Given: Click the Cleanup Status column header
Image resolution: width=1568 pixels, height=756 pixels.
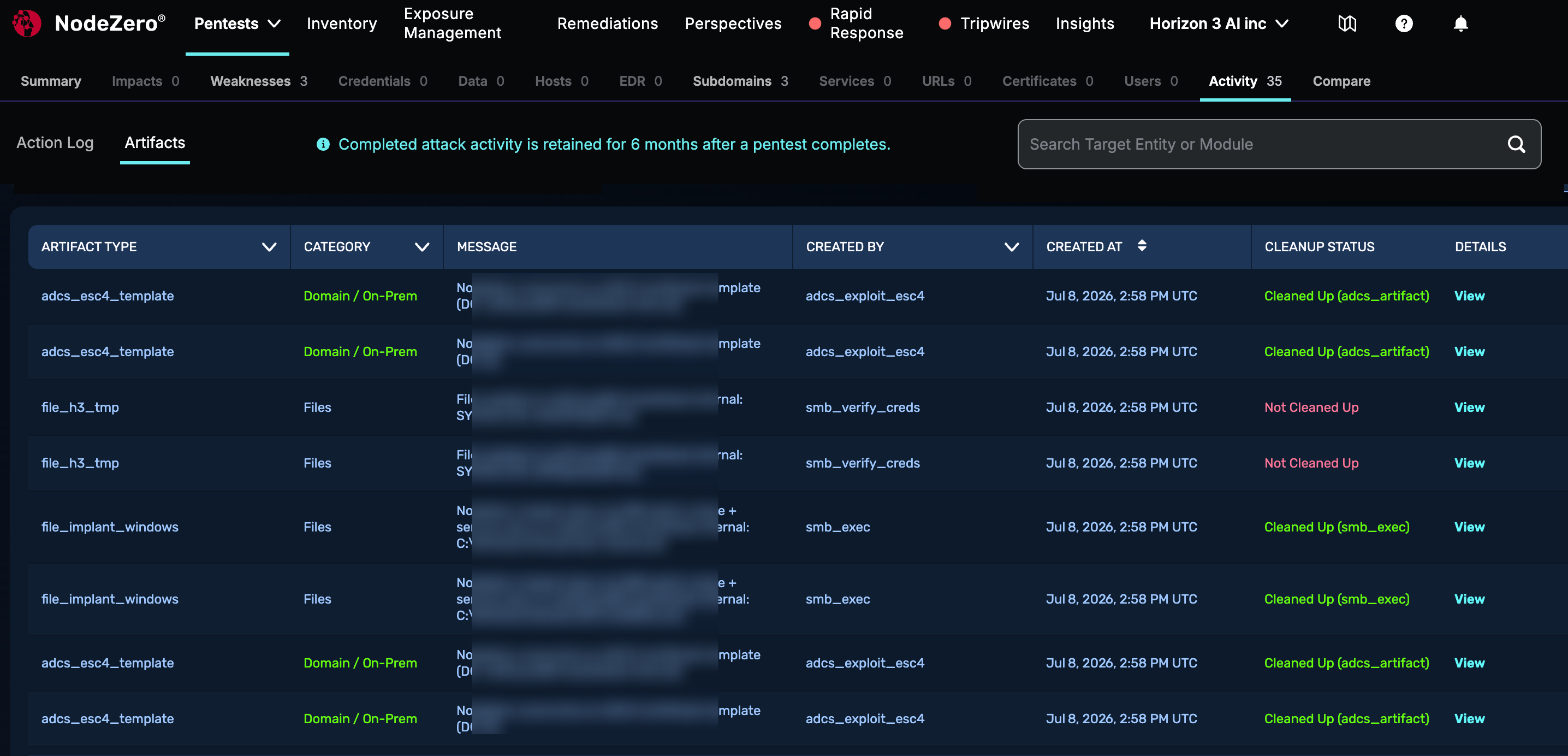Looking at the screenshot, I should (x=1319, y=247).
